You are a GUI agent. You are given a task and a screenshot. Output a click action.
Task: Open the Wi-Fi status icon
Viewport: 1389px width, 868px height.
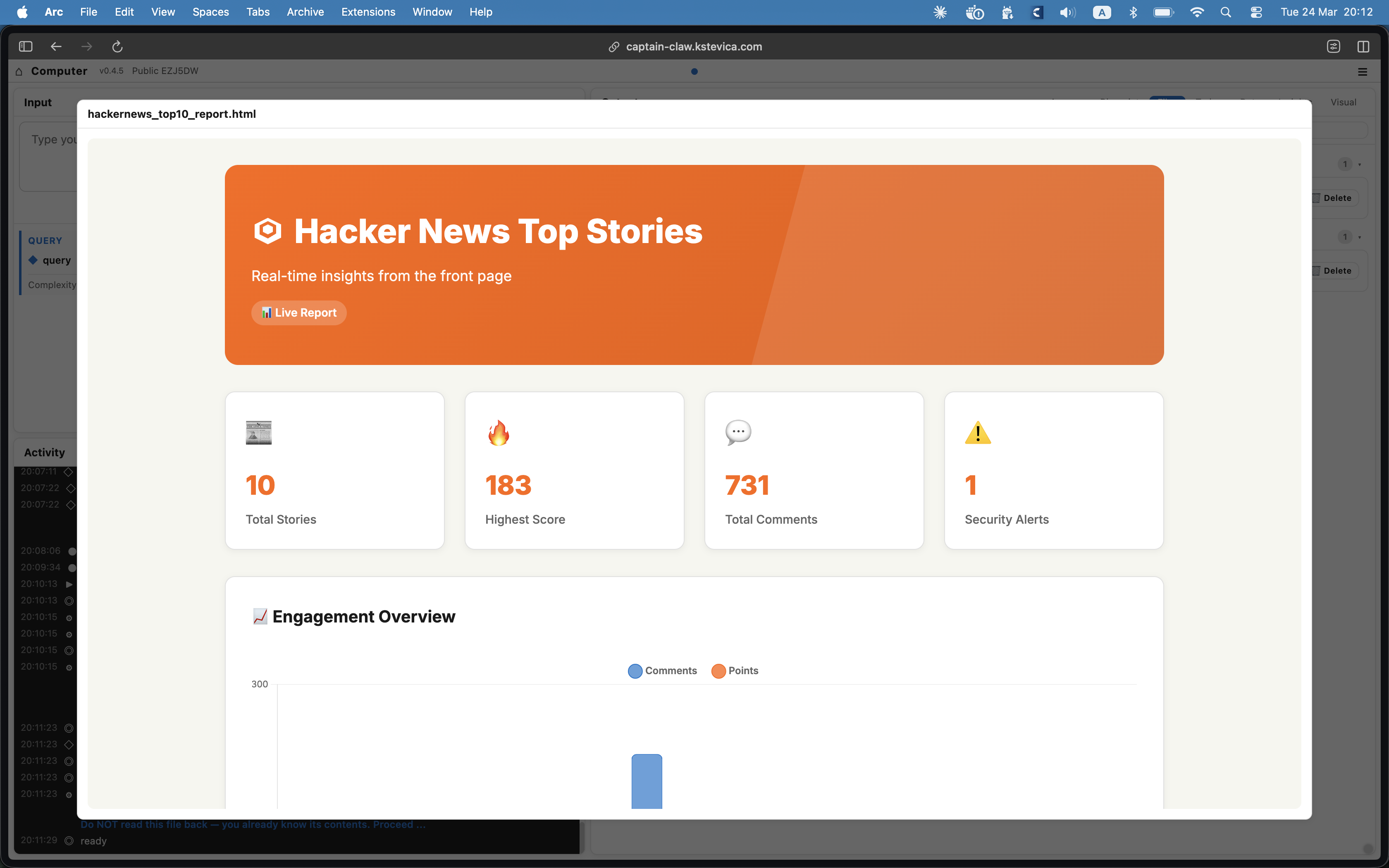pyautogui.click(x=1197, y=12)
